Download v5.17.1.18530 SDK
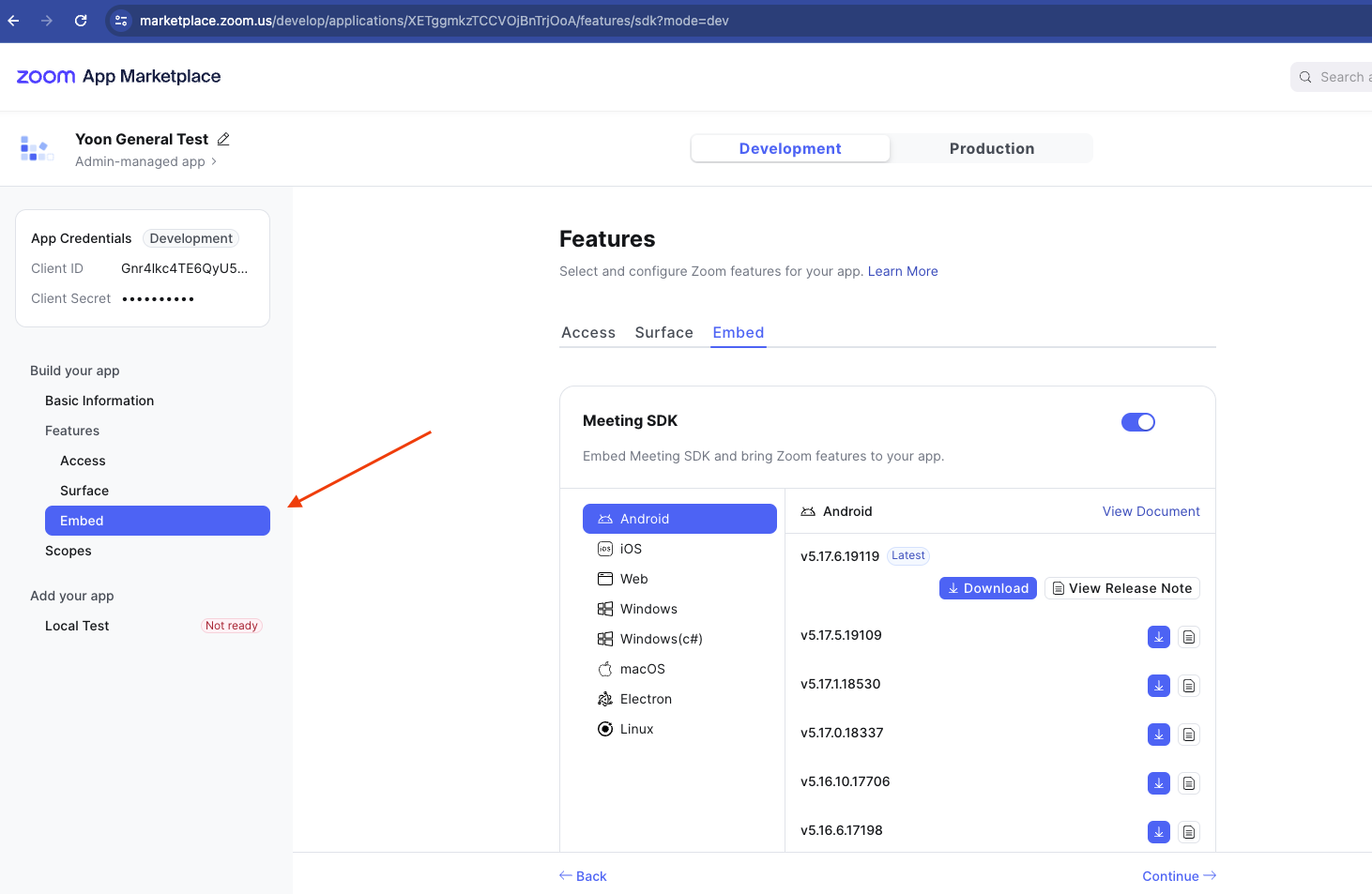Screen dimensions: 1372x894 click(x=1159, y=686)
